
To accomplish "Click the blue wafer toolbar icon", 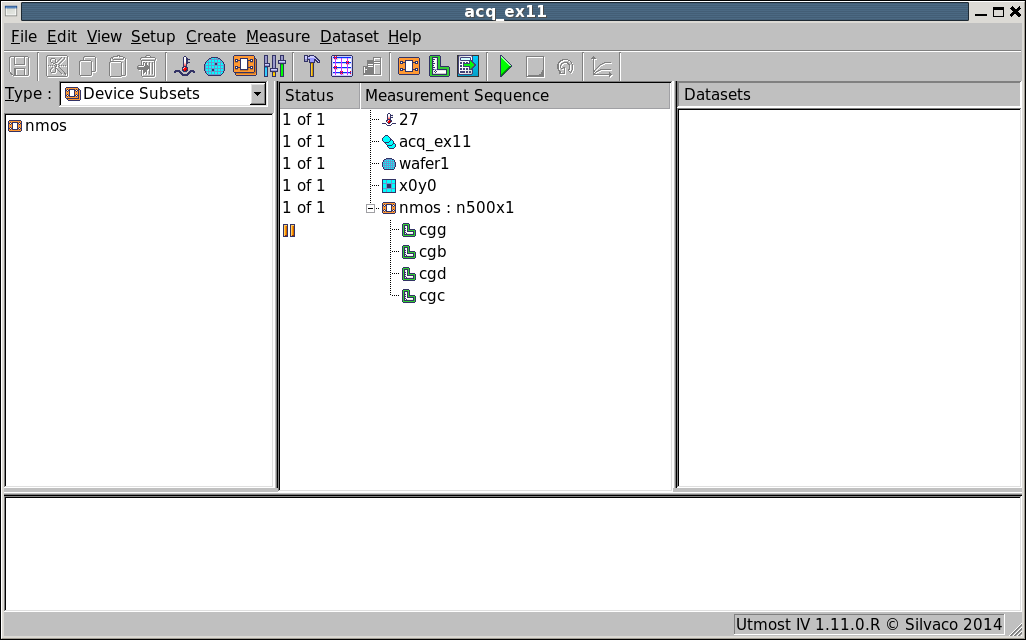I will 215,67.
